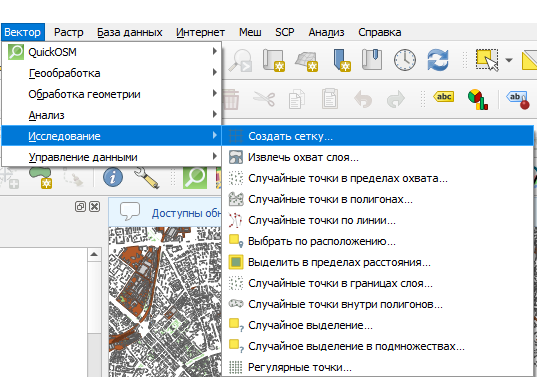537x377 pixels.
Task: Expand the Управление данными submenu
Action: (x=112, y=157)
